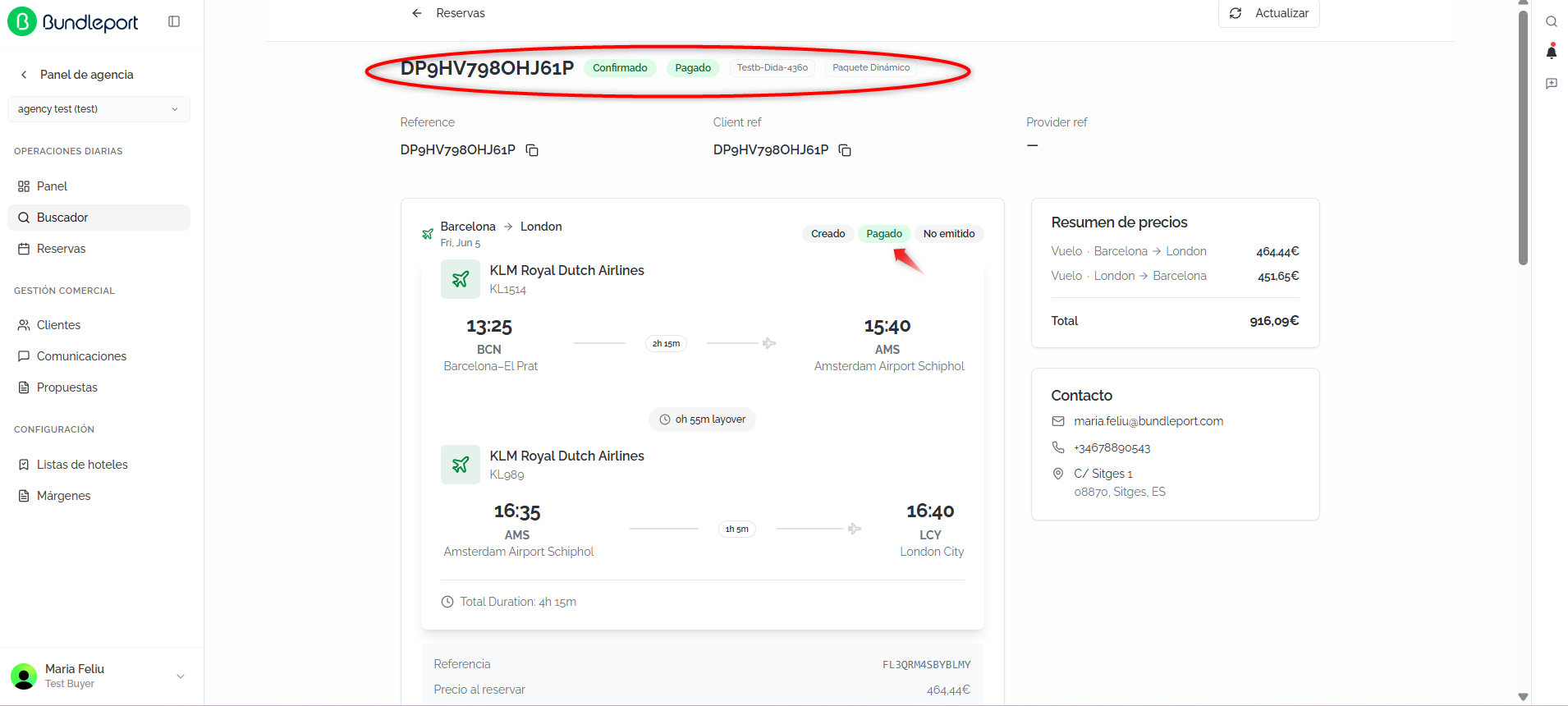Click the Pagado badge beside booking code
Image resolution: width=1568 pixels, height=706 pixels.
click(x=693, y=68)
